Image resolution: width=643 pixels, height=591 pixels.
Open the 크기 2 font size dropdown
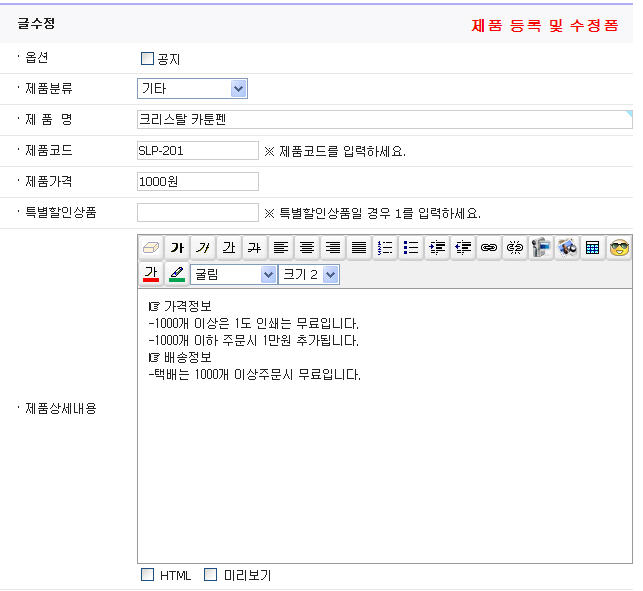(309, 274)
